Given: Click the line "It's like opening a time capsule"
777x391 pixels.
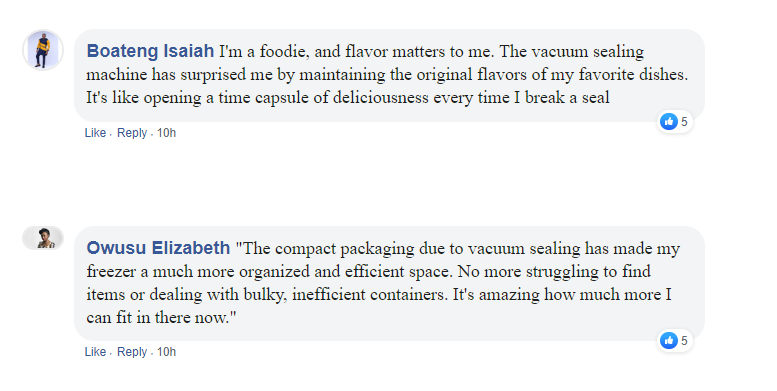Looking at the screenshot, I should coord(348,98).
